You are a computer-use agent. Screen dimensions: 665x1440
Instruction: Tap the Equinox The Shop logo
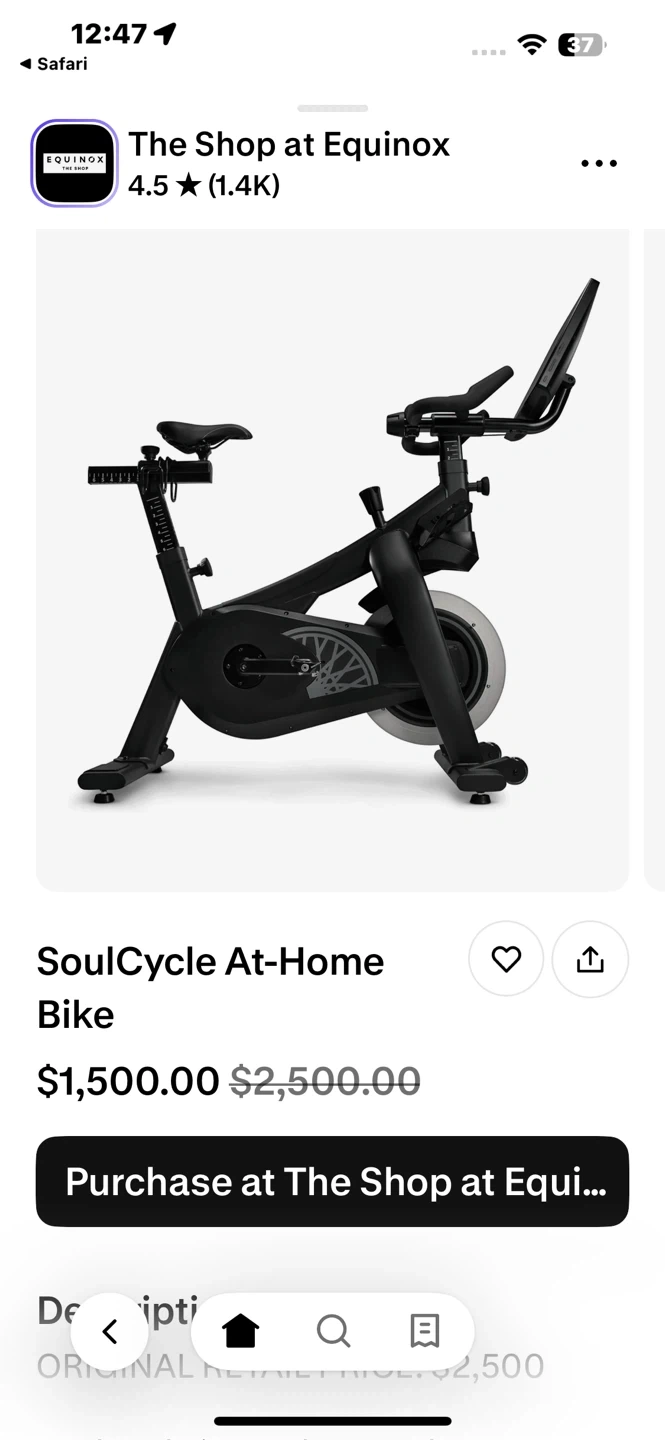click(x=75, y=163)
